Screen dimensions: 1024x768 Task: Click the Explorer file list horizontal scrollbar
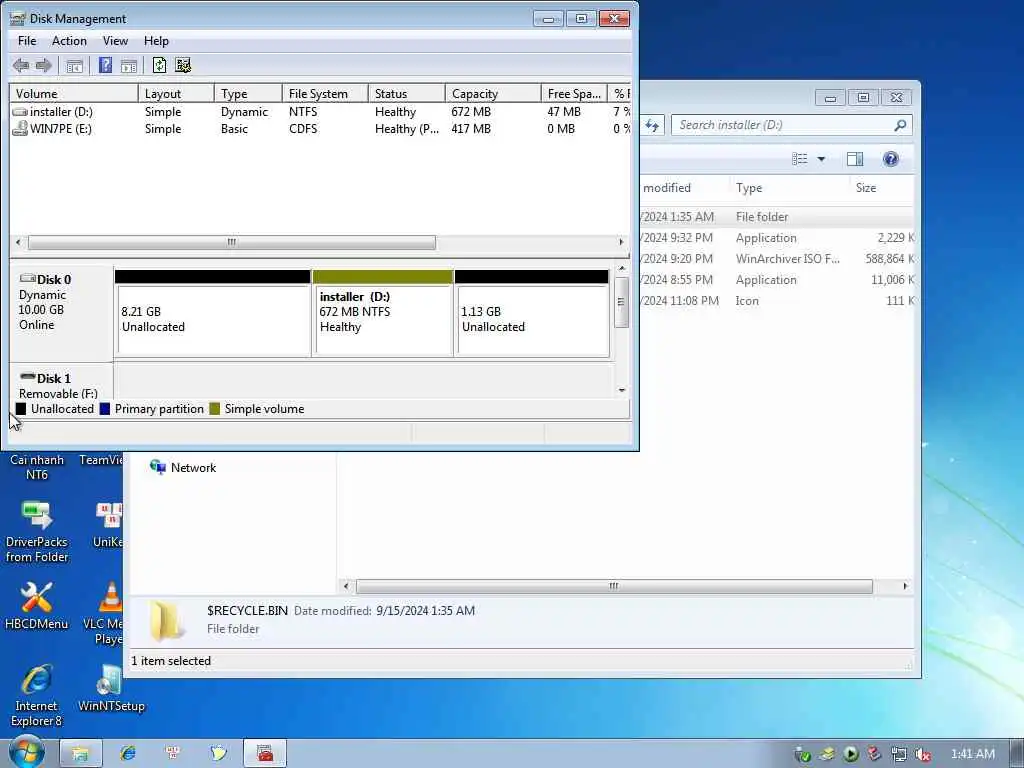[x=614, y=586]
